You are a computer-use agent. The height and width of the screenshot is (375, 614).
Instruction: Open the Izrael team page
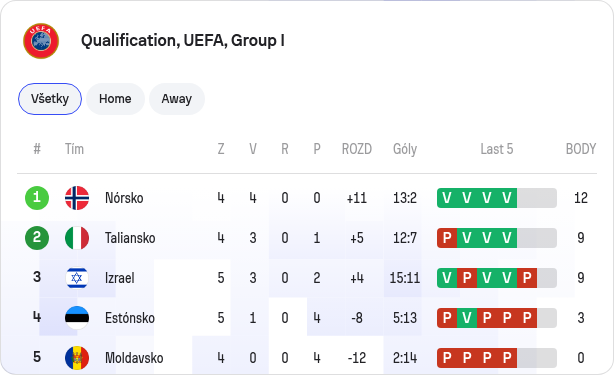pos(120,278)
